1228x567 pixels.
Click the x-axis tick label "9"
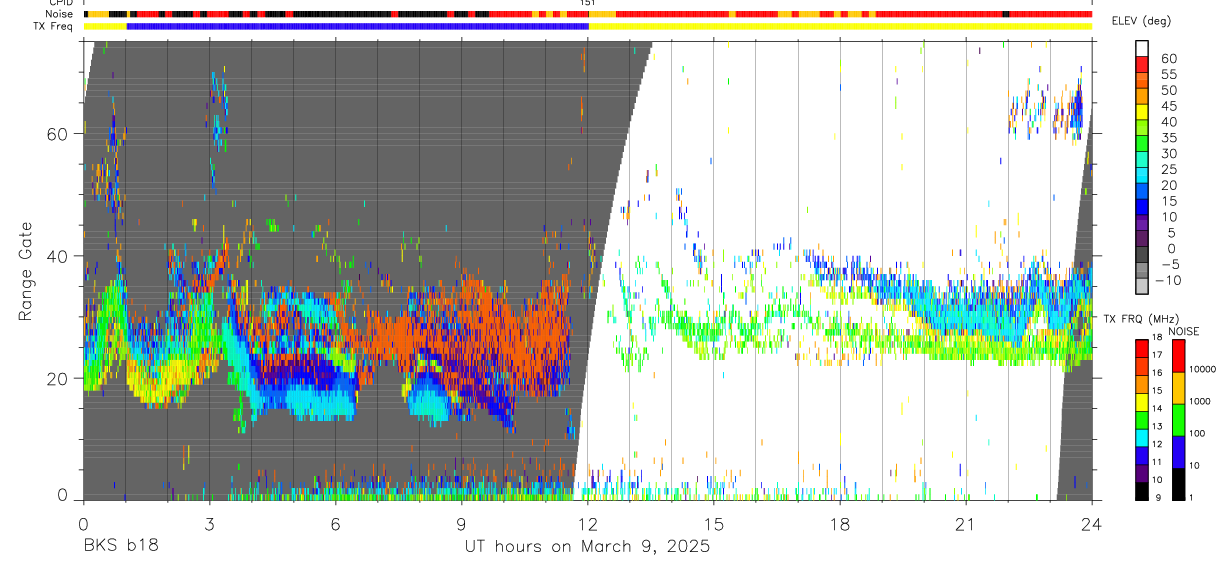coord(461,524)
